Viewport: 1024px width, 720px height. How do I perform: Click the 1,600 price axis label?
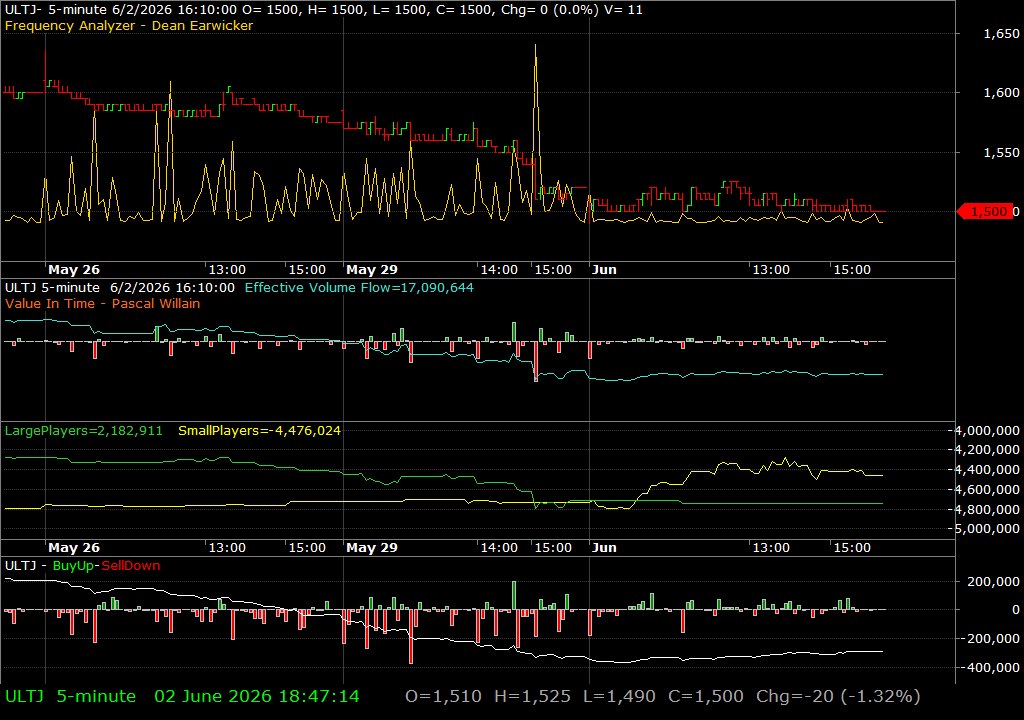pos(1001,93)
